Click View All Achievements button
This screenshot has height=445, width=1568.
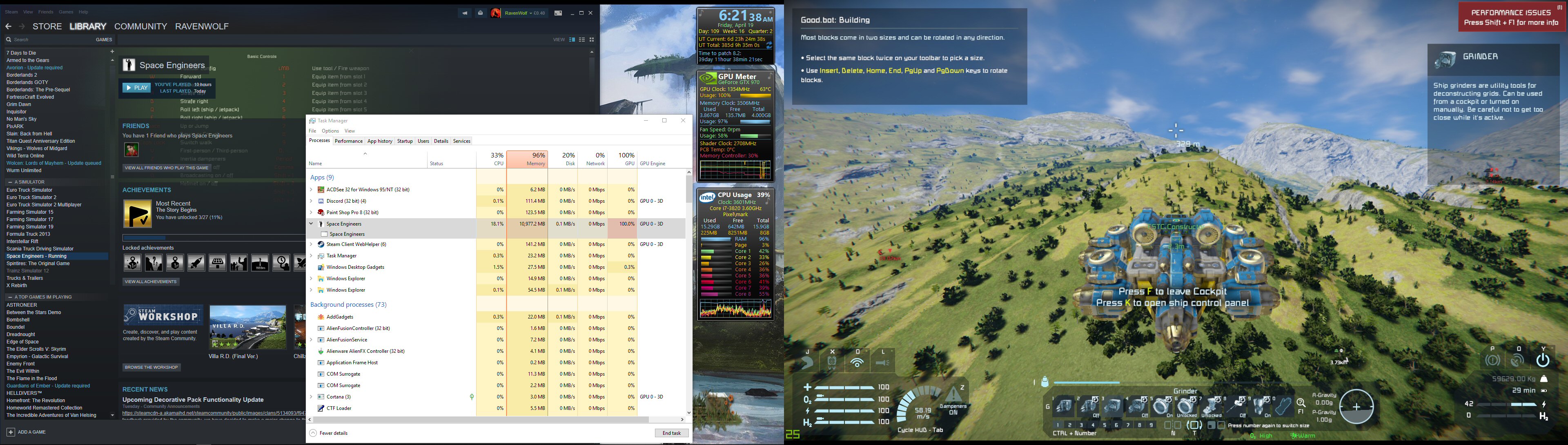(151, 282)
